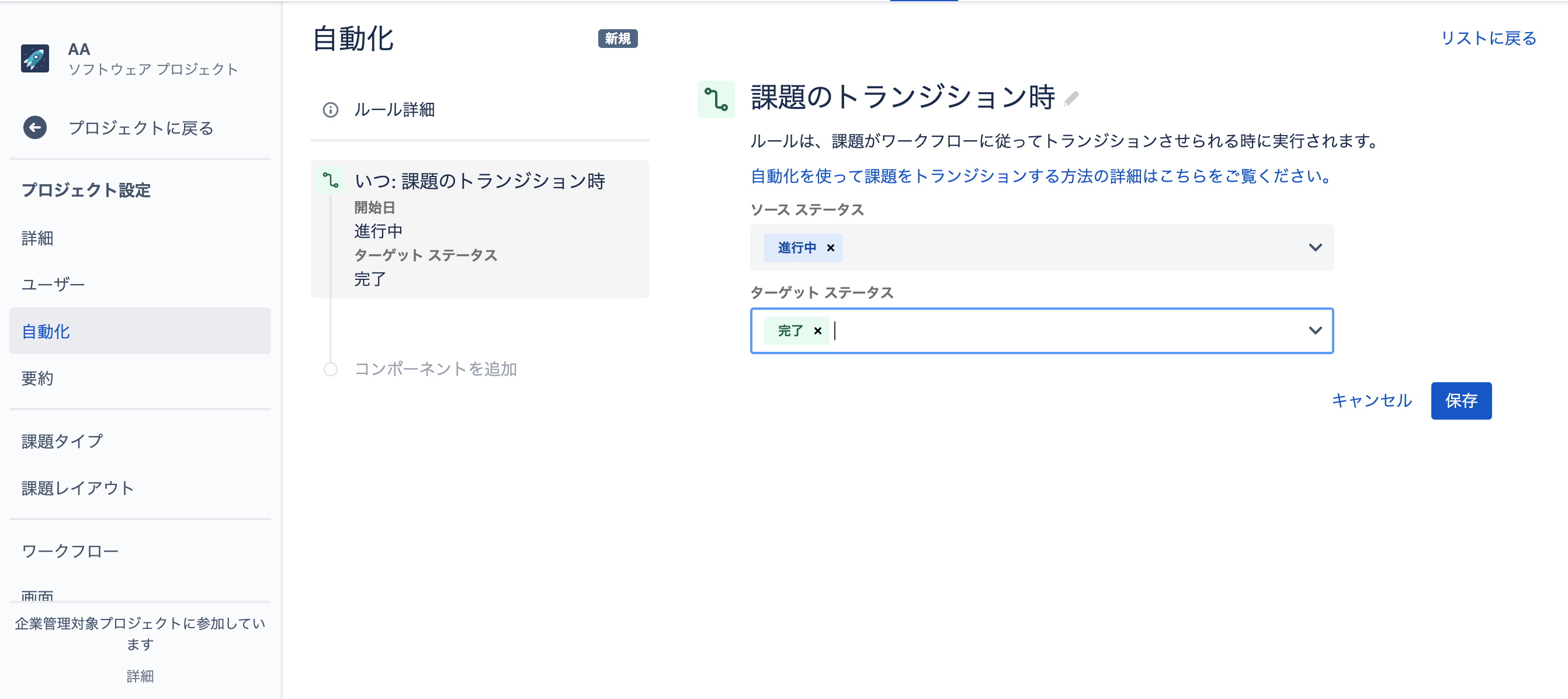
Task: Click the circle icon beside コンポーネントを追加
Action: coord(331,368)
